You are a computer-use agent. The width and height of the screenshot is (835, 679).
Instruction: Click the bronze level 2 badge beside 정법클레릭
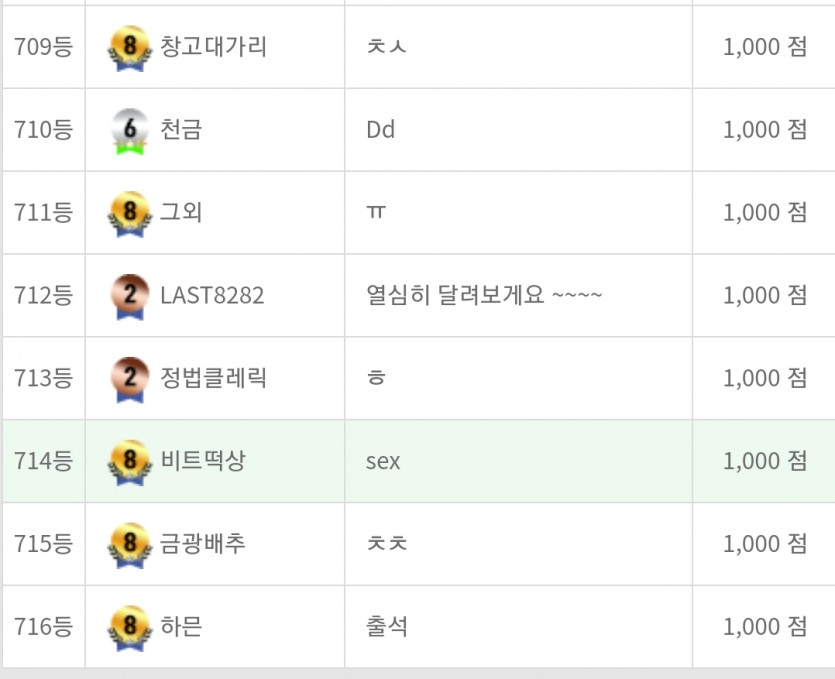click(x=129, y=380)
